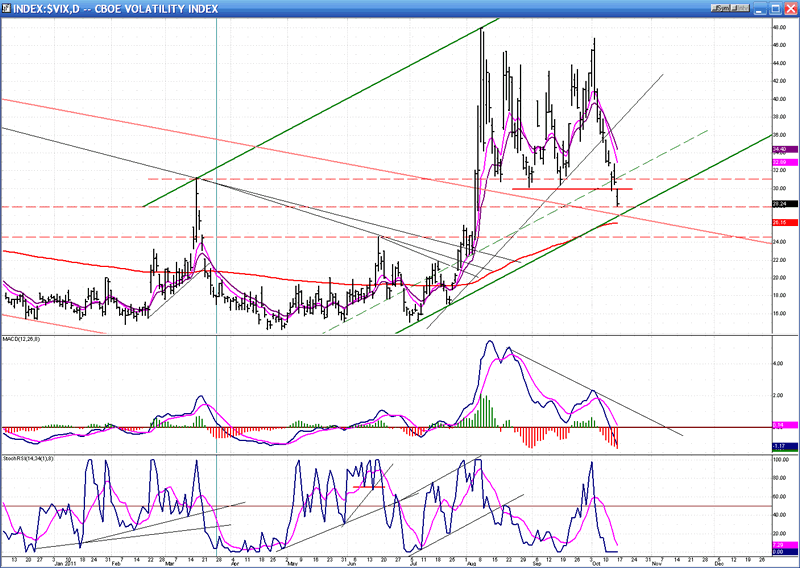Click the magenta 0.54 MACD value label
Screen dimensions: 800x568
click(785, 425)
